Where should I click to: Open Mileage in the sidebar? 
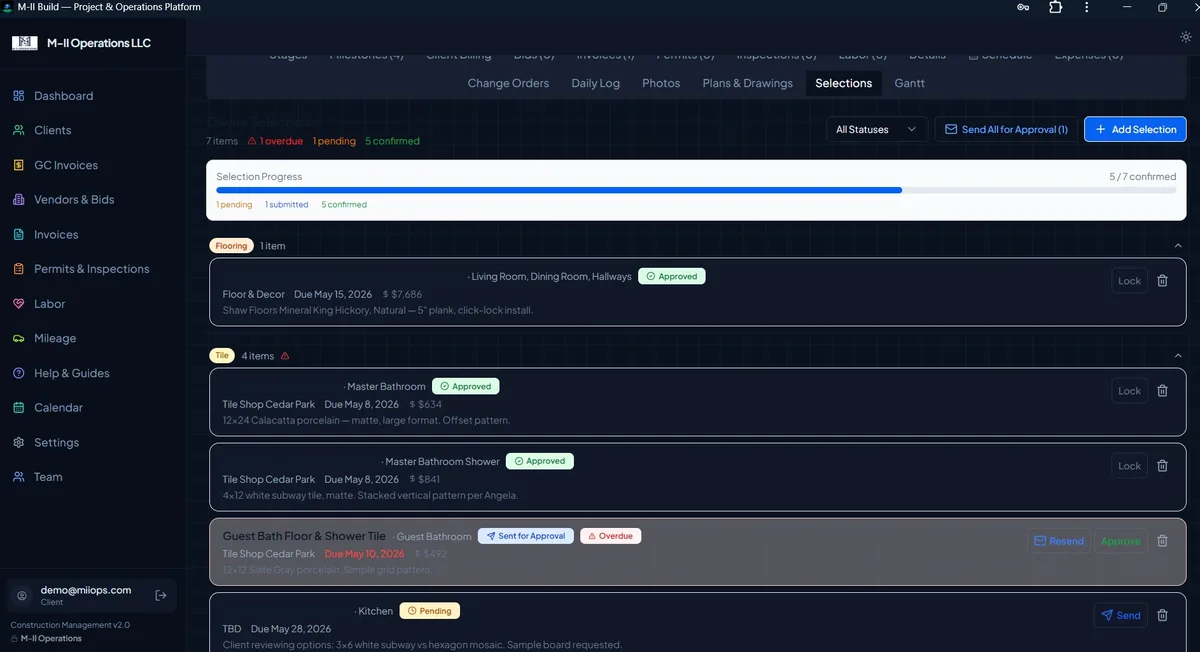55,338
